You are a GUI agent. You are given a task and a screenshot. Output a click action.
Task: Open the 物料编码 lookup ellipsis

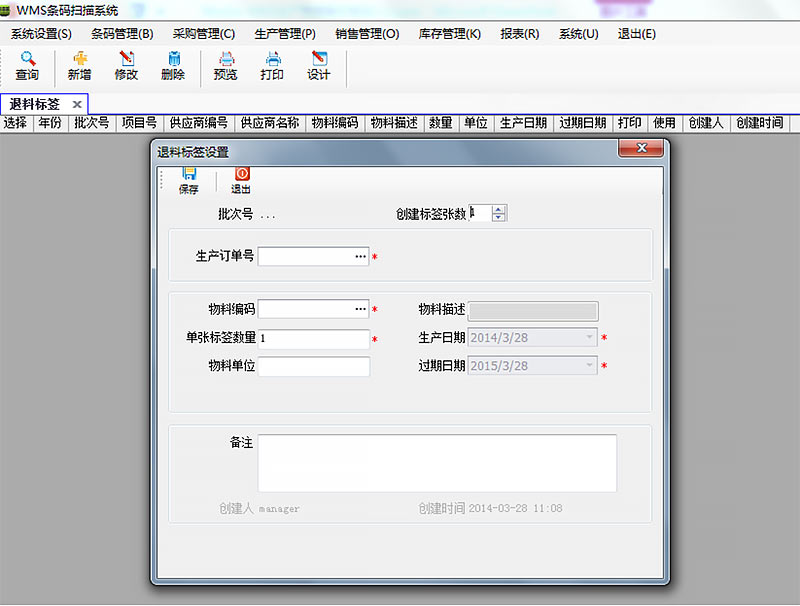(x=360, y=310)
